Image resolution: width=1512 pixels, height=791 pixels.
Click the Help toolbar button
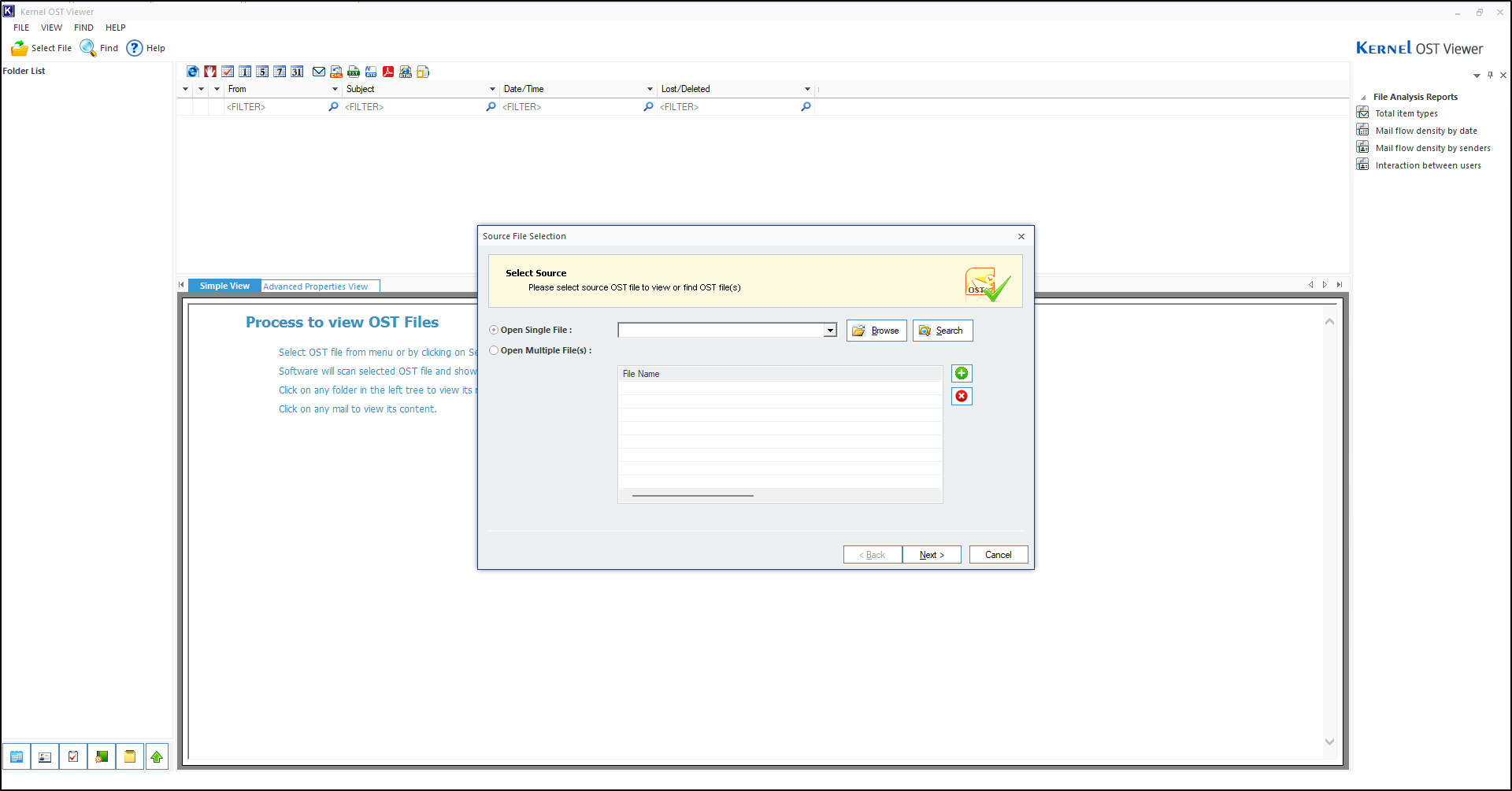click(146, 48)
